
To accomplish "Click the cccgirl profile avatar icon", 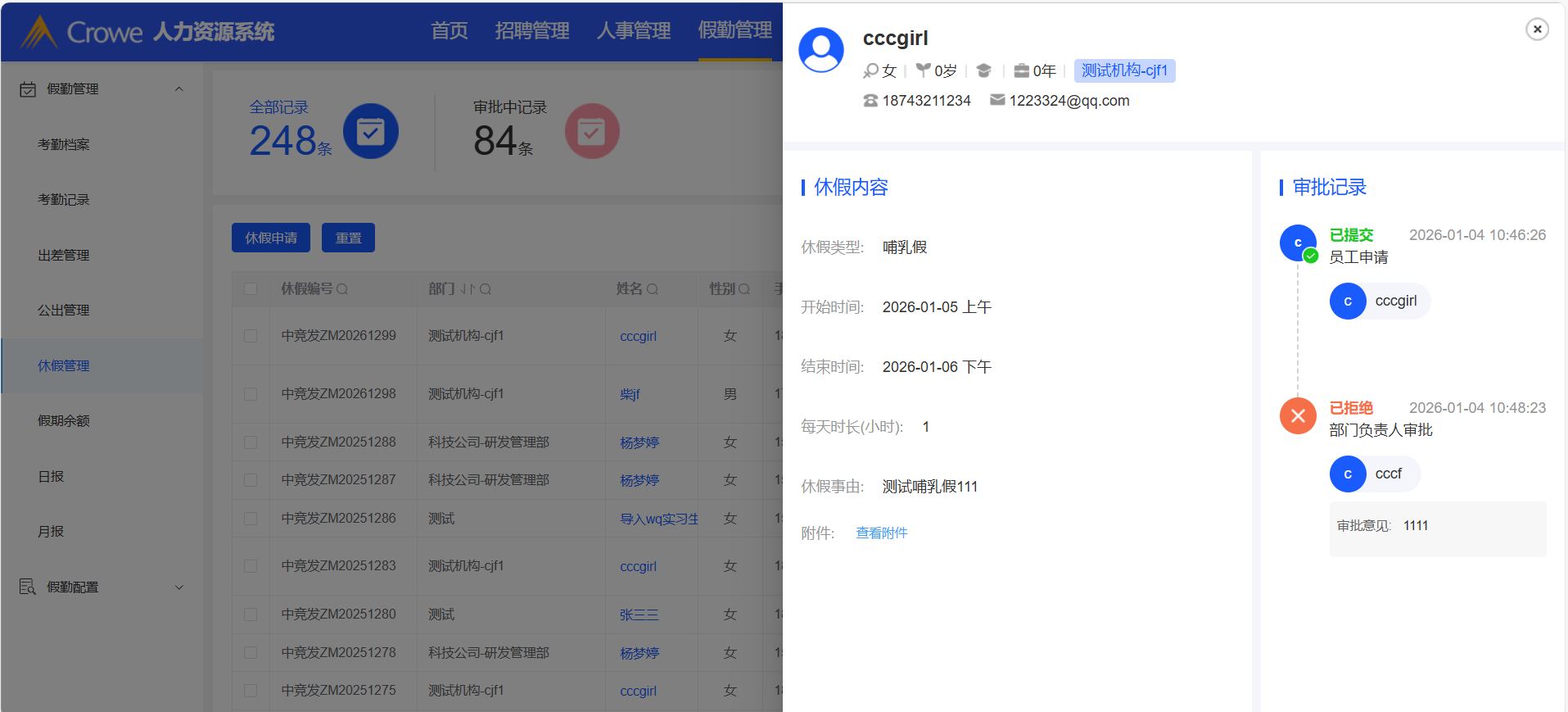I will tap(821, 51).
